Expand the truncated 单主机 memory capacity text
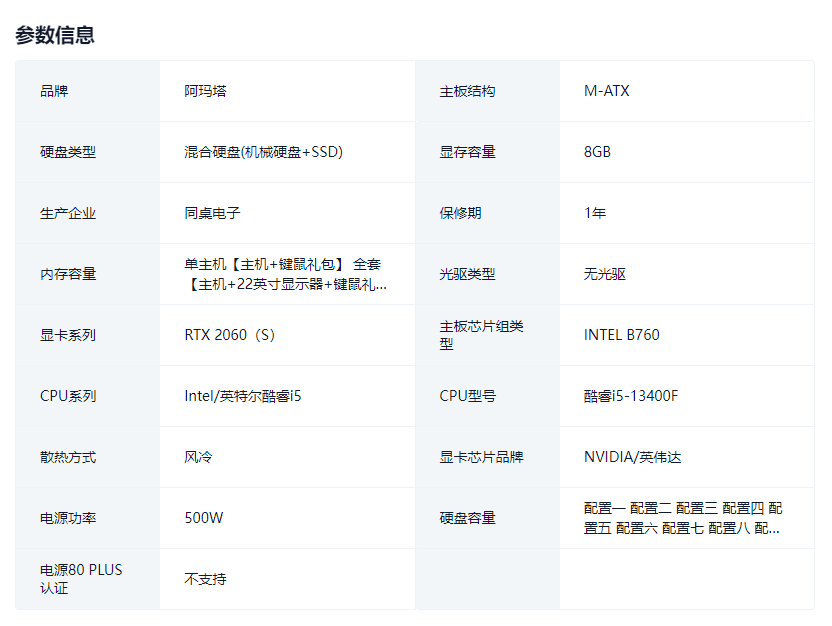This screenshot has width=832, height=626. [x=285, y=274]
